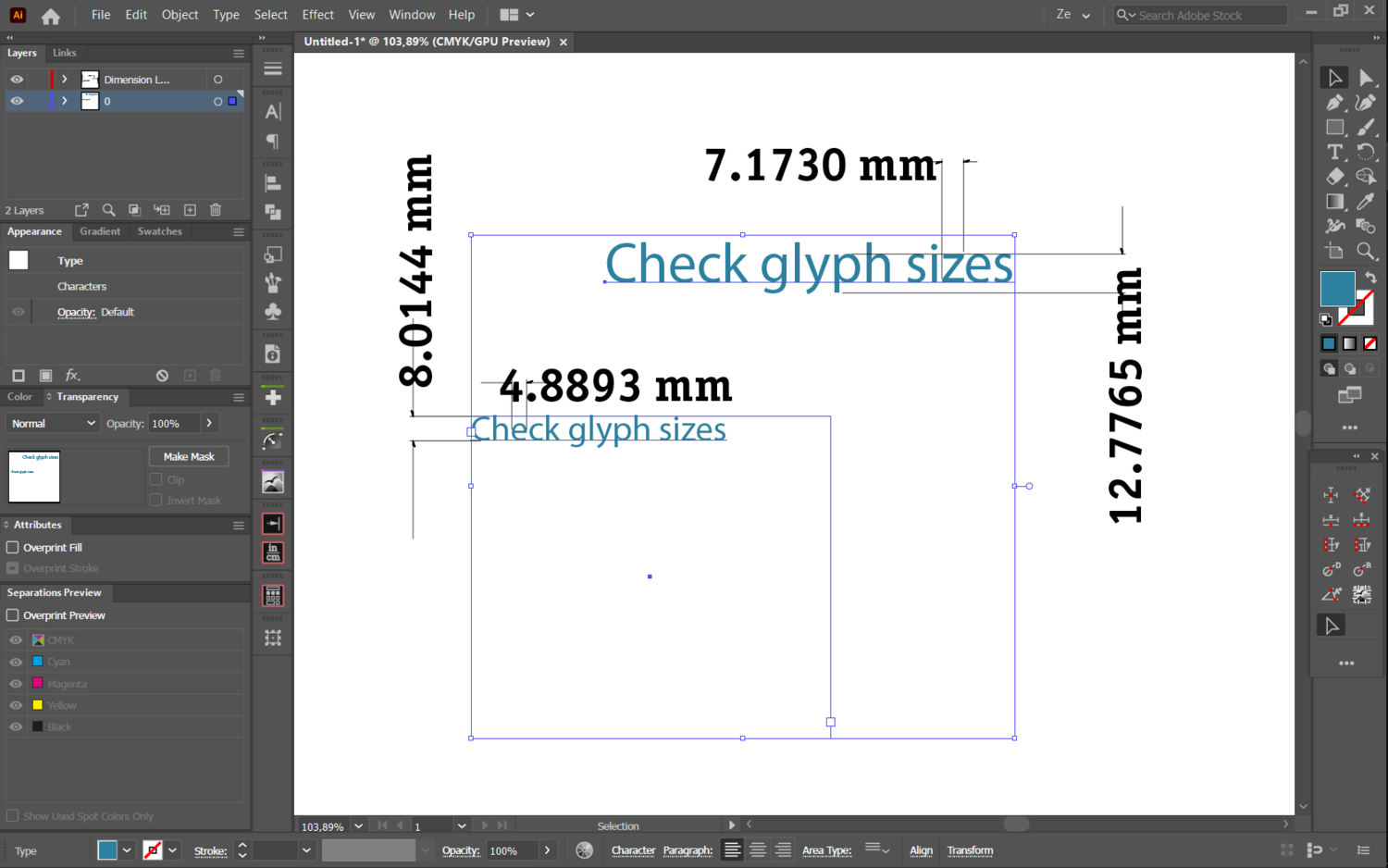Click the Direct Selection tool

tap(1366, 78)
